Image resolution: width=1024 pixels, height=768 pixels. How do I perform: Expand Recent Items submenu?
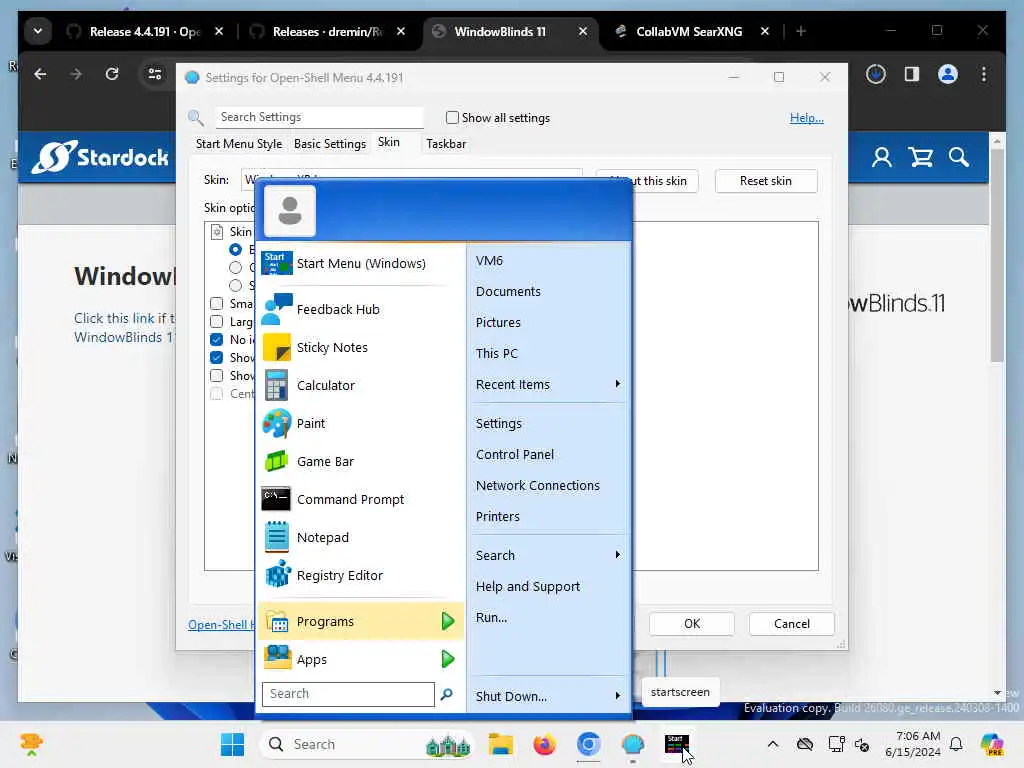(x=617, y=384)
